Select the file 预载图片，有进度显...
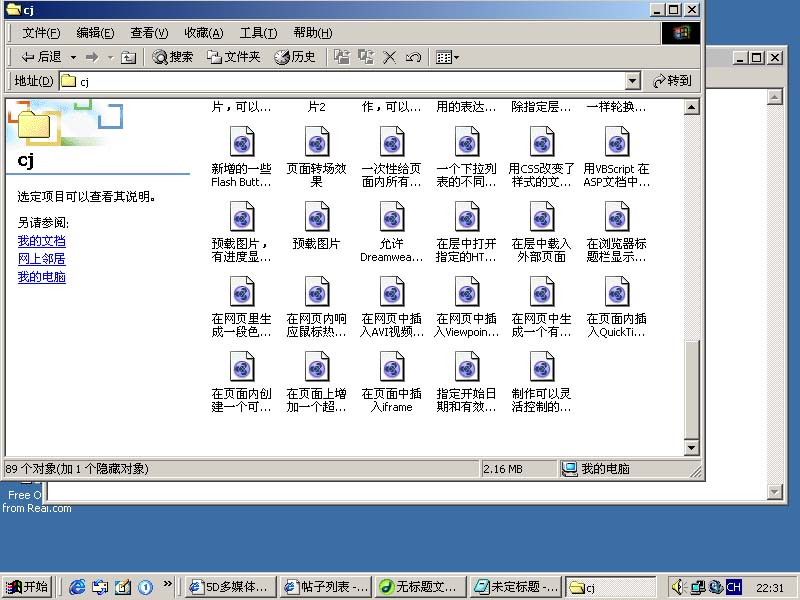800x600 pixels. [x=242, y=232]
